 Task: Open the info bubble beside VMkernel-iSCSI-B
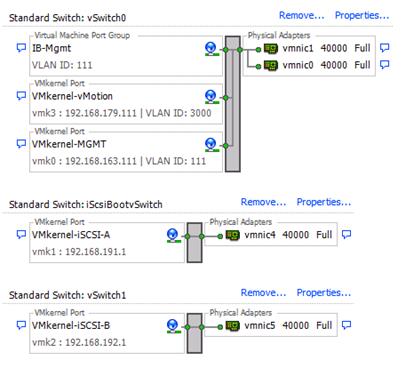tap(21, 325)
